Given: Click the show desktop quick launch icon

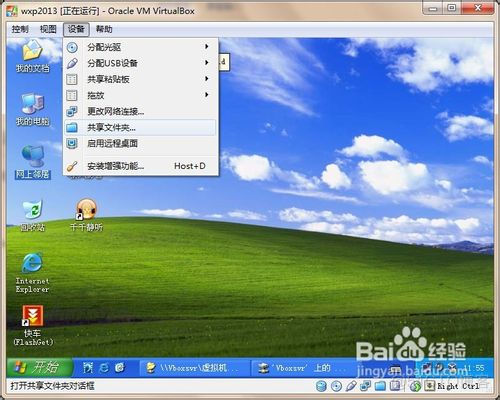Looking at the screenshot, I should coord(88,368).
